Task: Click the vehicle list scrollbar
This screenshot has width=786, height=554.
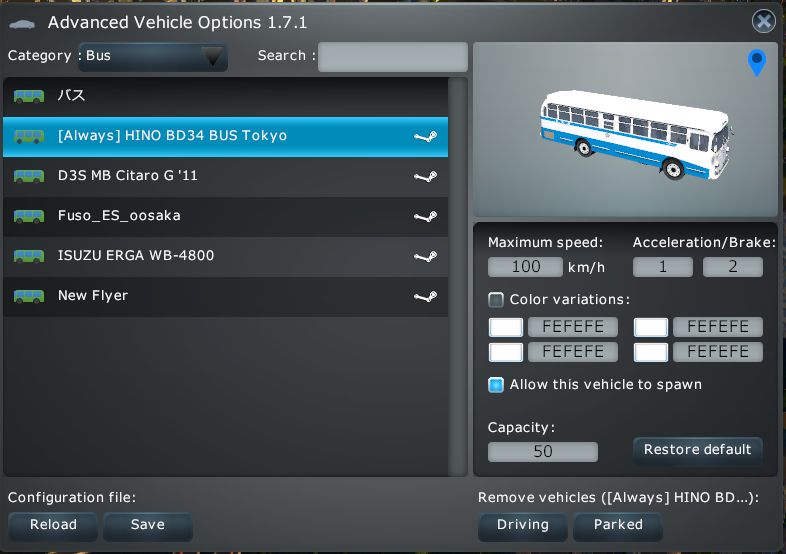Action: [x=458, y=276]
